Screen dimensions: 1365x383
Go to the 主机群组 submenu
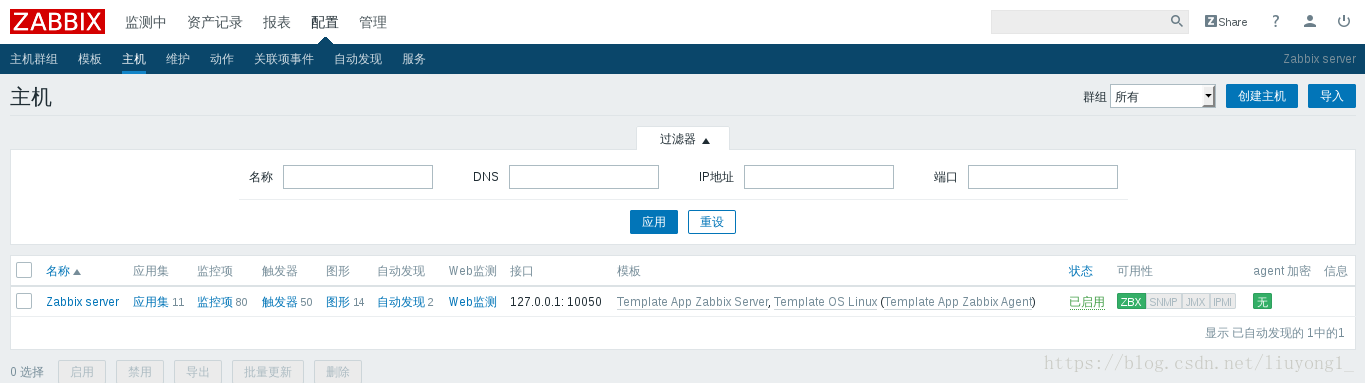pos(34,59)
